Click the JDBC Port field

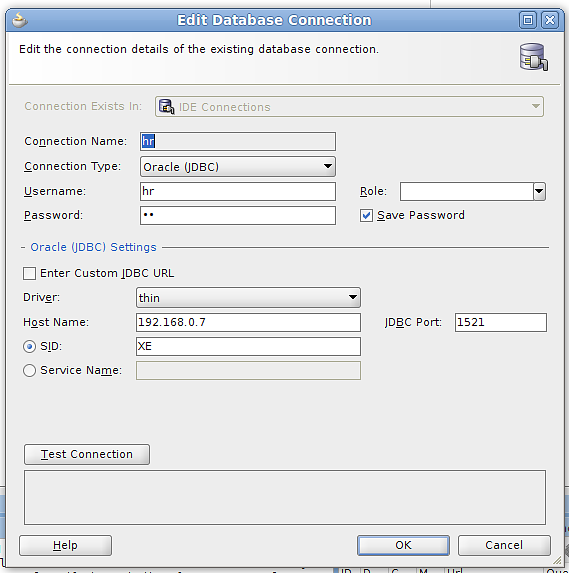501,322
